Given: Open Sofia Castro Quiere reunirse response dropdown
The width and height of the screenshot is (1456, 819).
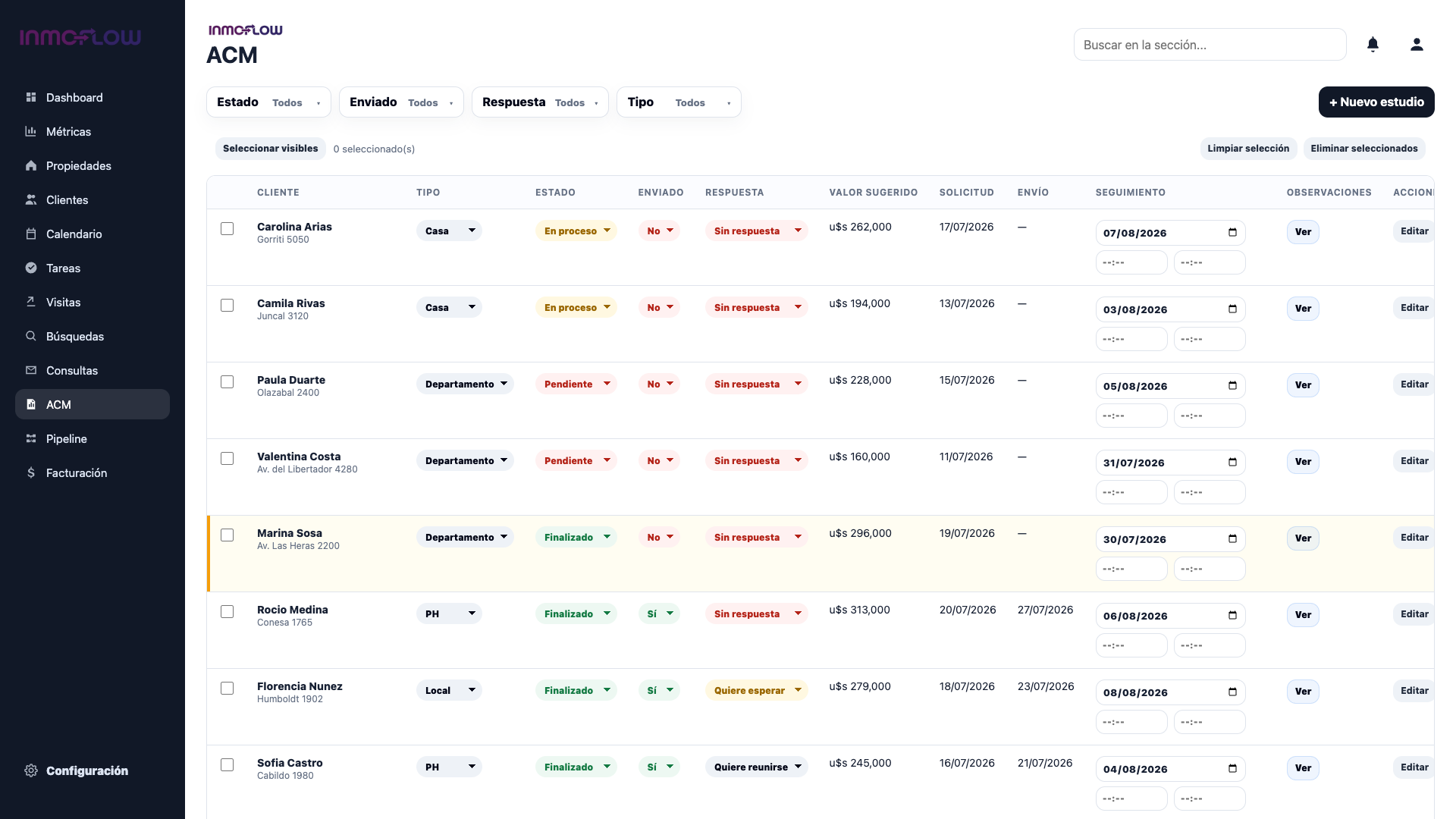Looking at the screenshot, I should 757,767.
